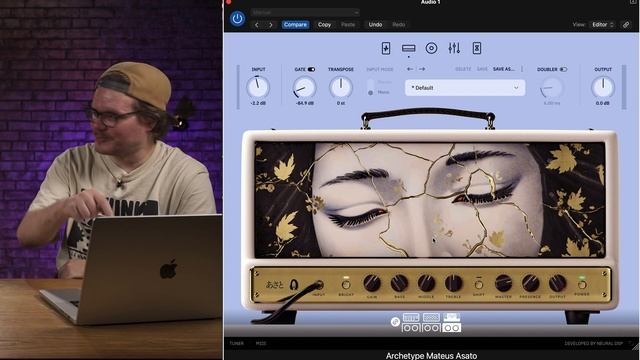Open the EQ sliders section

(454, 48)
